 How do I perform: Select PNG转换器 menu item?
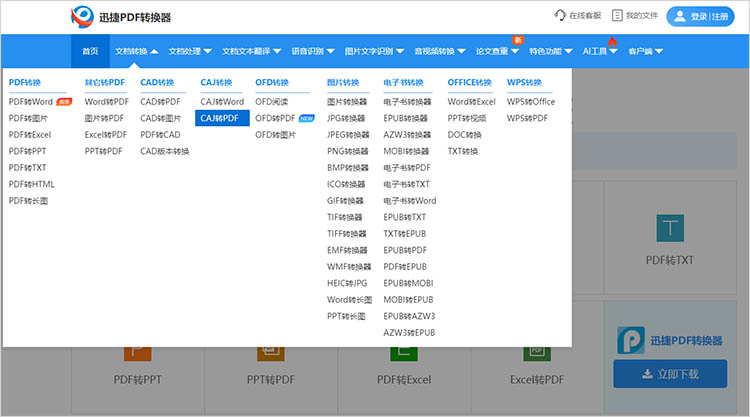tap(348, 151)
